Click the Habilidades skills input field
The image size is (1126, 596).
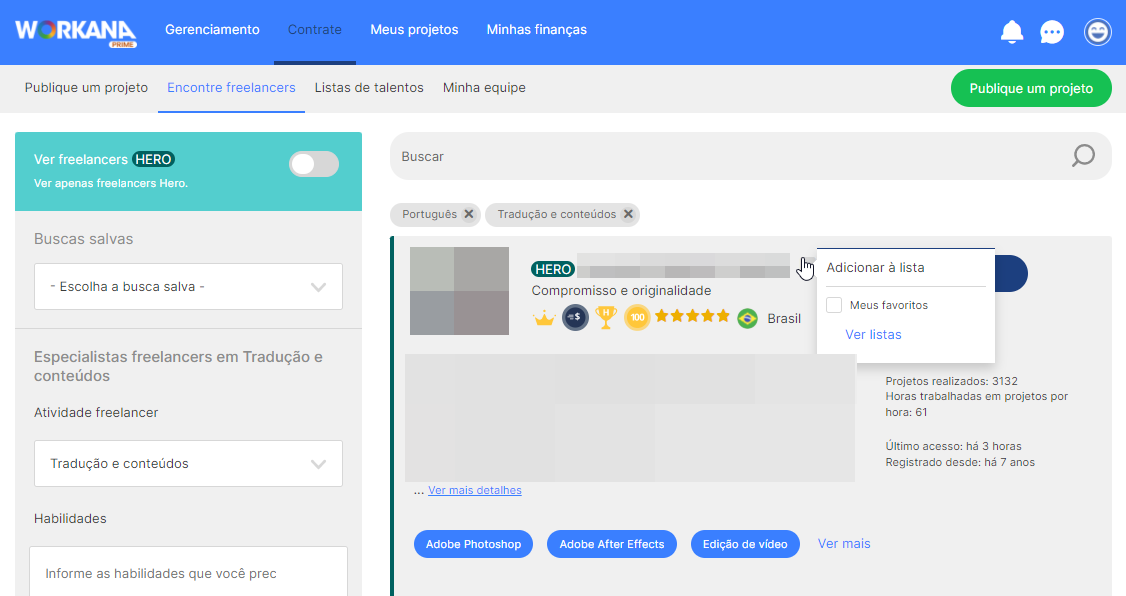tap(188, 573)
